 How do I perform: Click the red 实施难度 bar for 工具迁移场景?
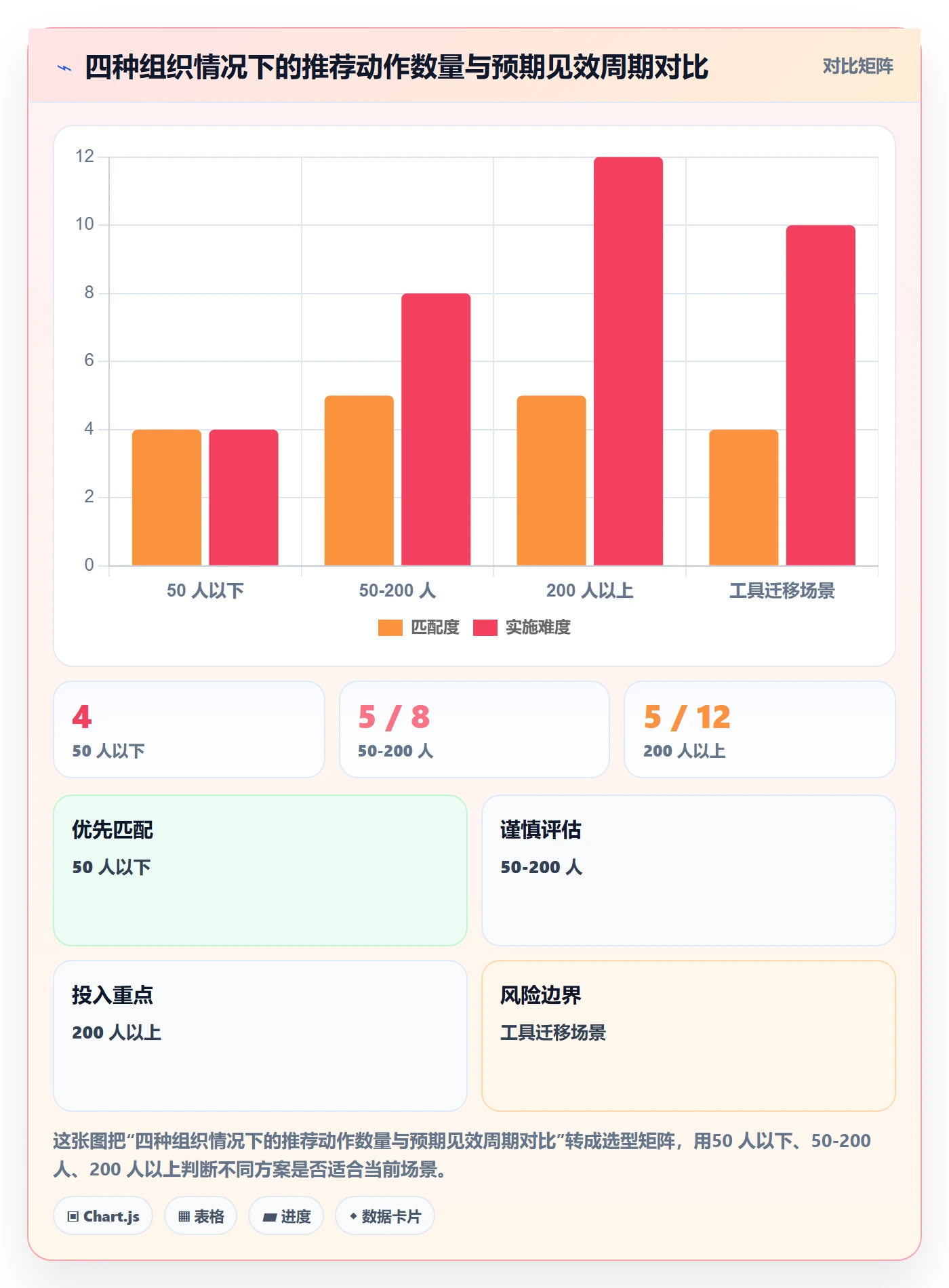(x=821, y=395)
